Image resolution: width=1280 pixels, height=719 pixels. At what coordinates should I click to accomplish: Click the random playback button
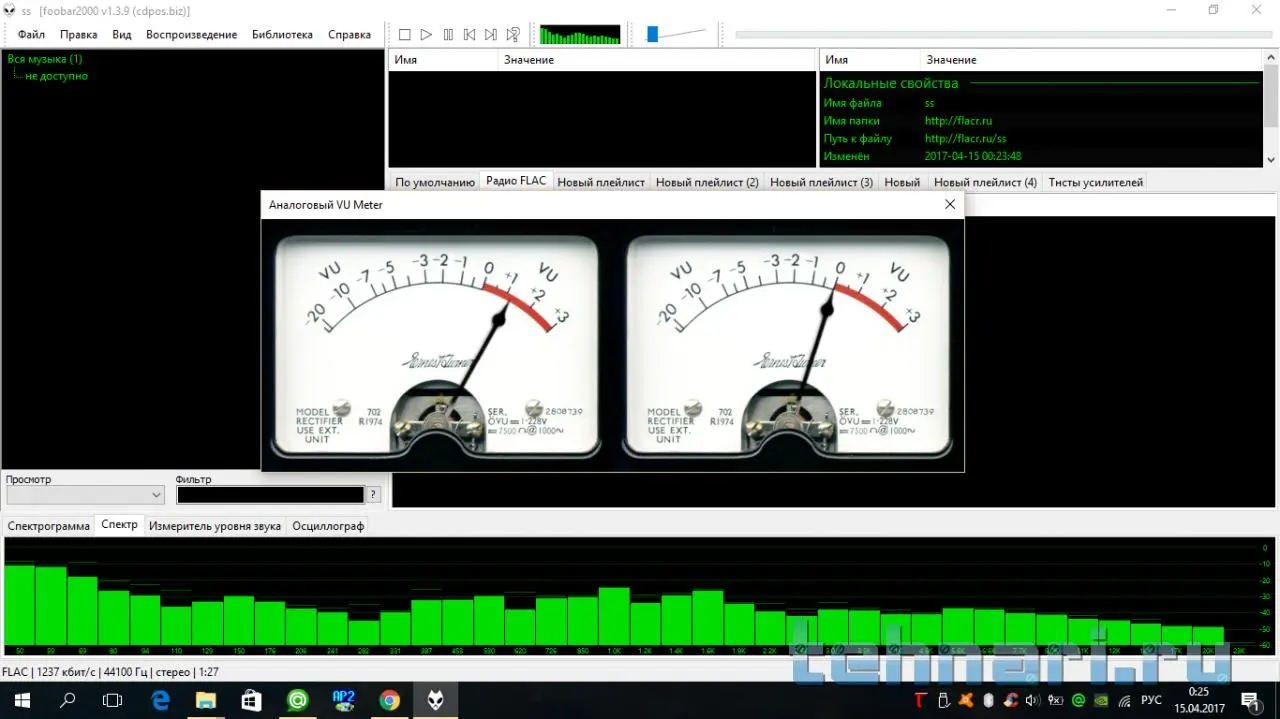[513, 35]
